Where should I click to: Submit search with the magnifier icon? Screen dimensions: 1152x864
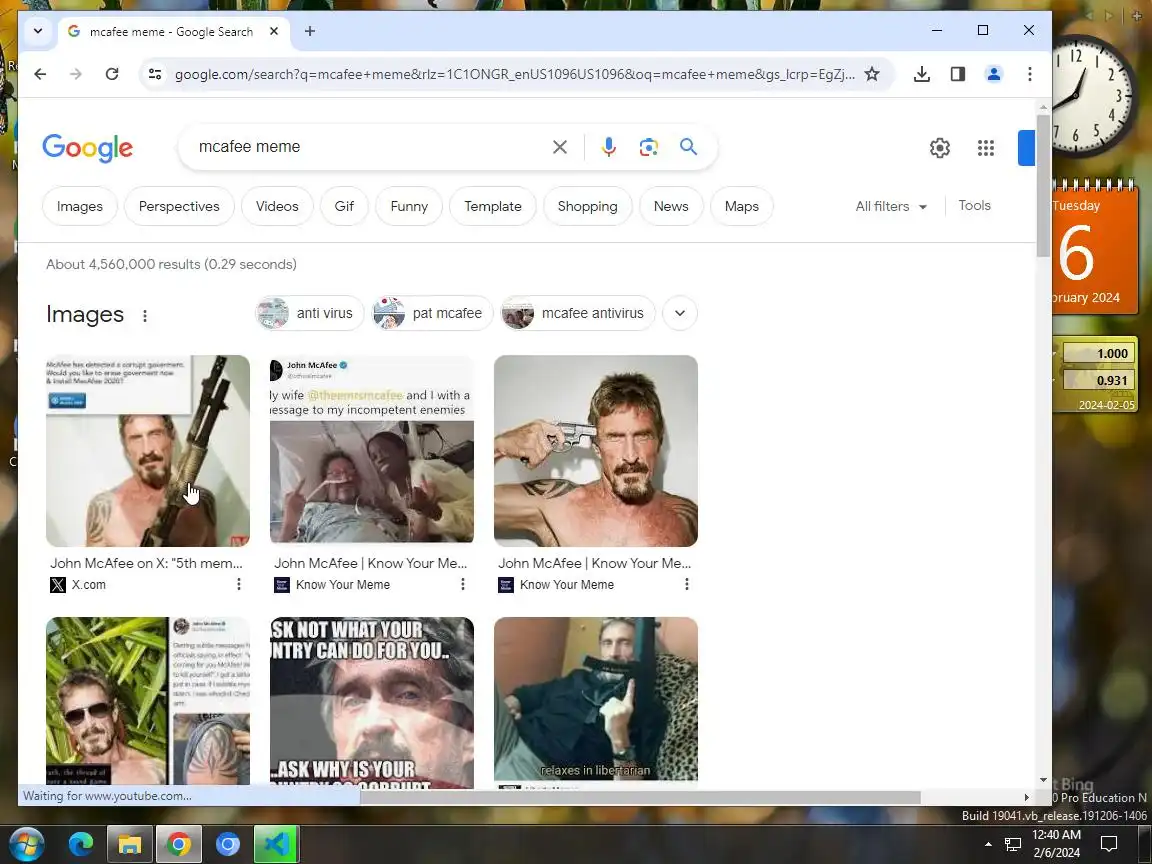688,147
